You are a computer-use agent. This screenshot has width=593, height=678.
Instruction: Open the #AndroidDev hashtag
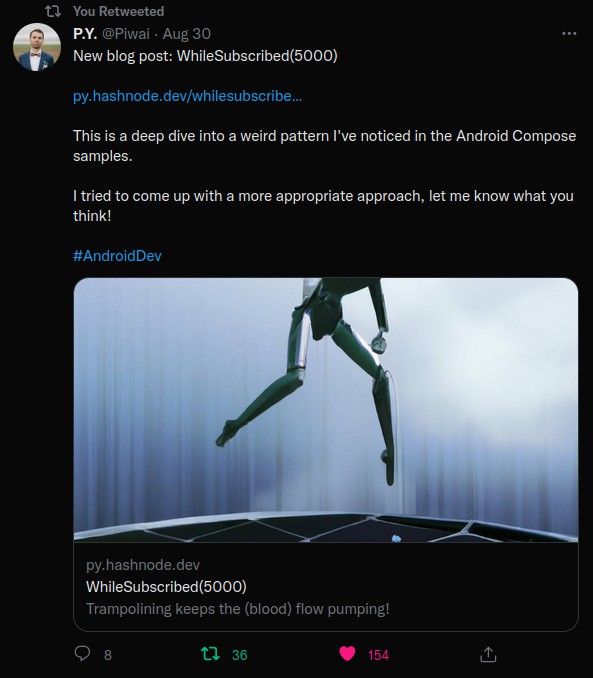click(117, 256)
